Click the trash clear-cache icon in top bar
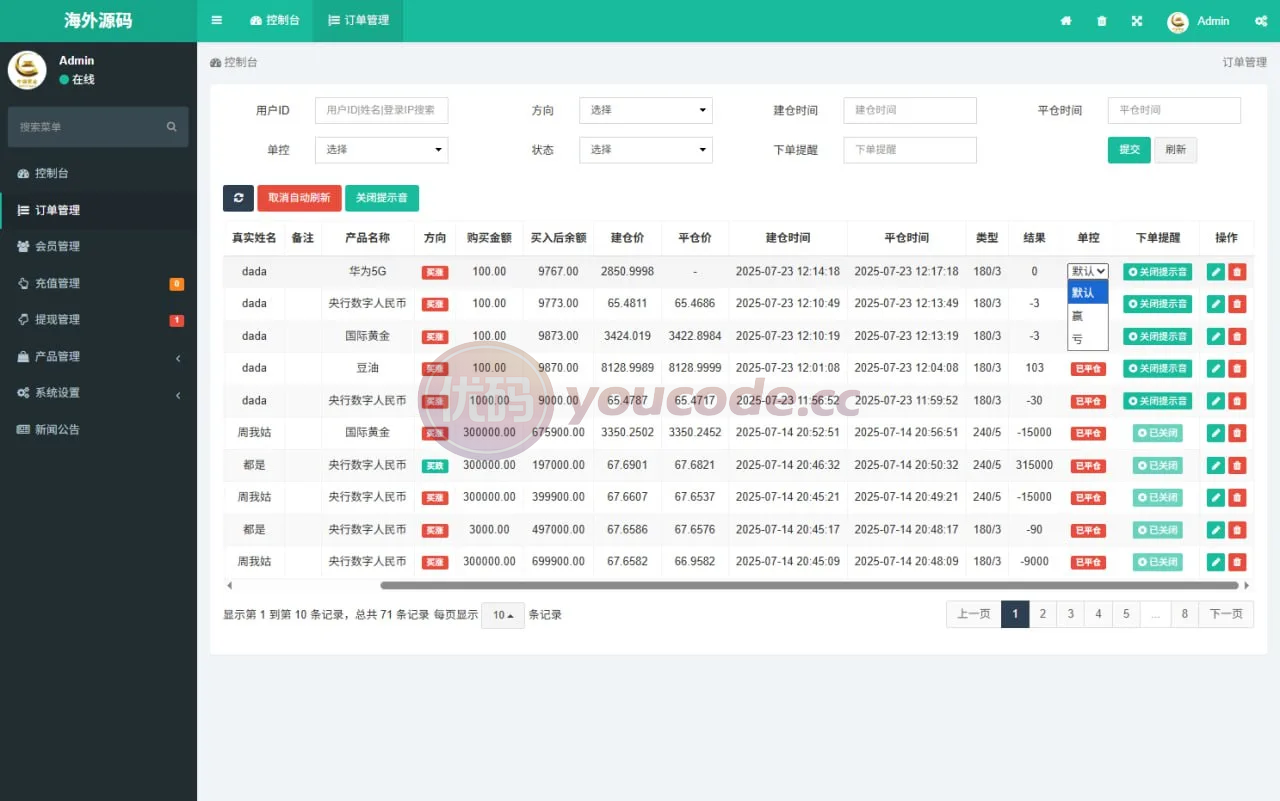This screenshot has width=1280, height=801. 1102,21
